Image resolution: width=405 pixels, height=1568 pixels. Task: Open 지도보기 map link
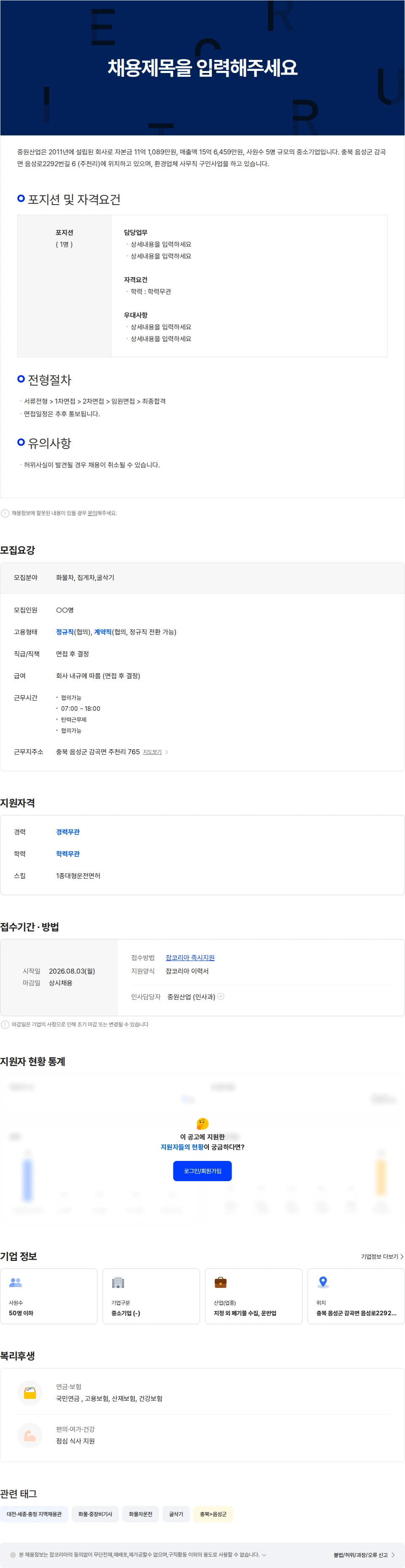click(x=152, y=752)
